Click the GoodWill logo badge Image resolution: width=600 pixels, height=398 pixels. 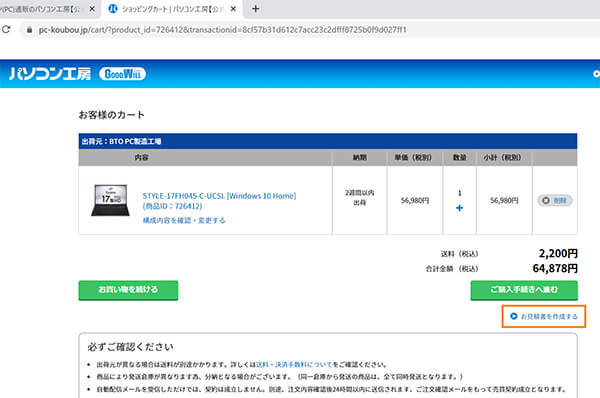122,73
